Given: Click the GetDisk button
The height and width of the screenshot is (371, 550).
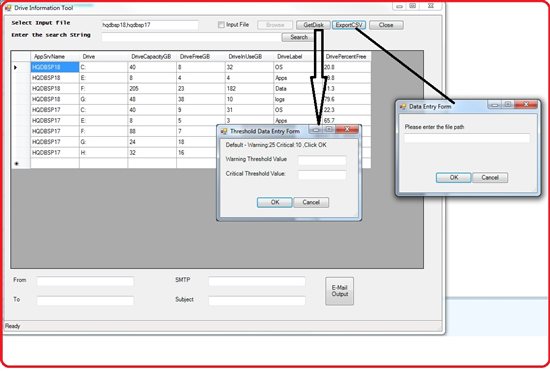Looking at the screenshot, I should point(313,25).
